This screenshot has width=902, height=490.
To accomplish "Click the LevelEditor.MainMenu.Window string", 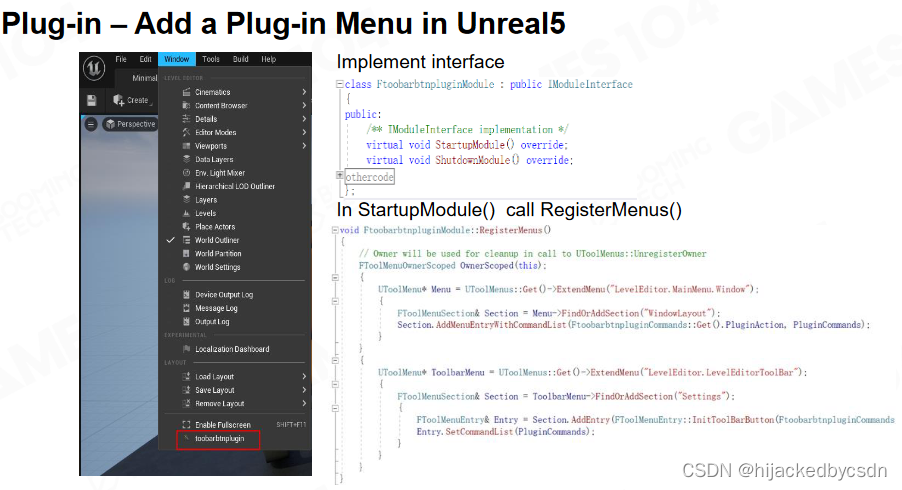I will click(681, 289).
